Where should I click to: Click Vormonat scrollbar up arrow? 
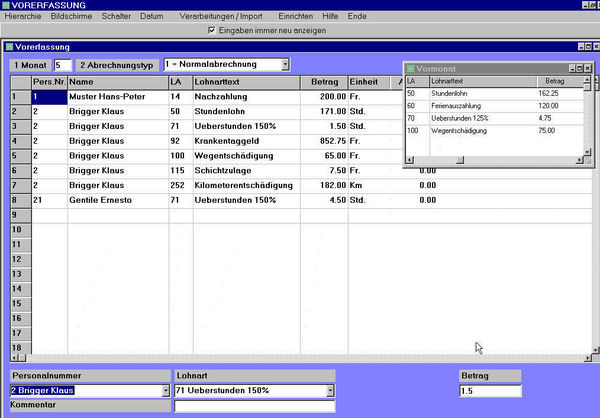[587, 80]
